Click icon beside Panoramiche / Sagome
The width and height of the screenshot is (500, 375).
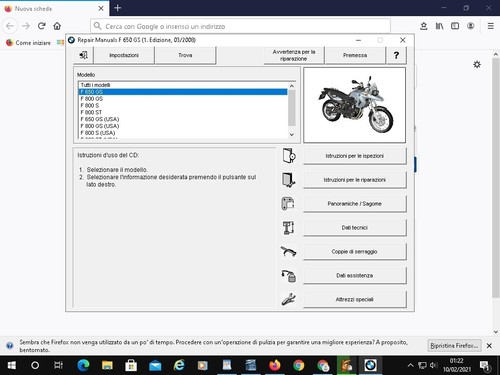tap(289, 204)
